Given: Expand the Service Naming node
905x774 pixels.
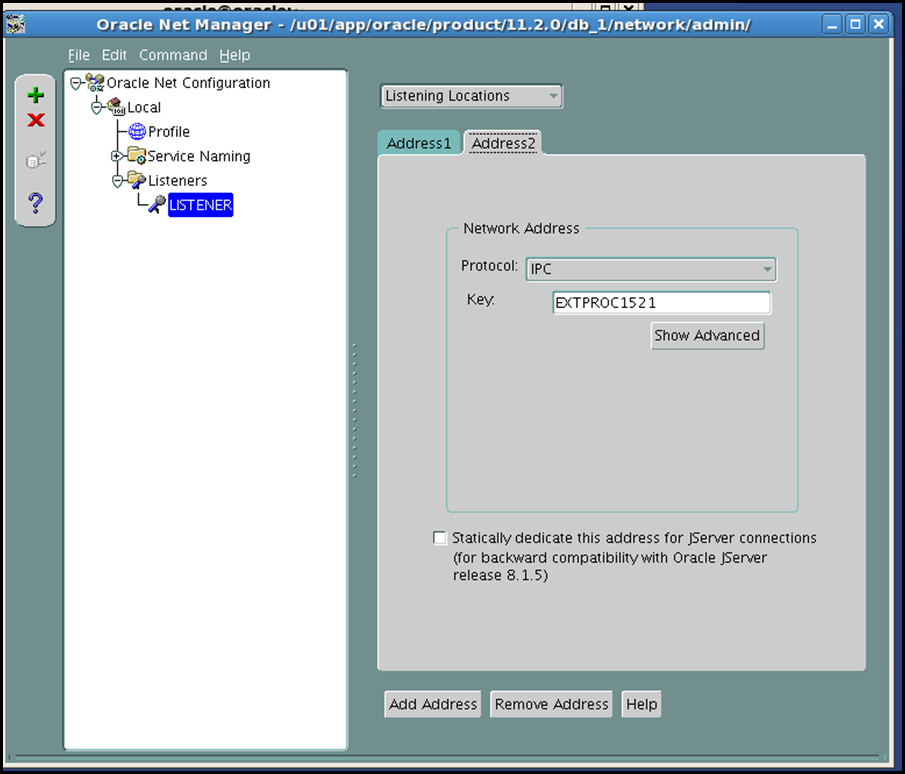Looking at the screenshot, I should click(117, 156).
